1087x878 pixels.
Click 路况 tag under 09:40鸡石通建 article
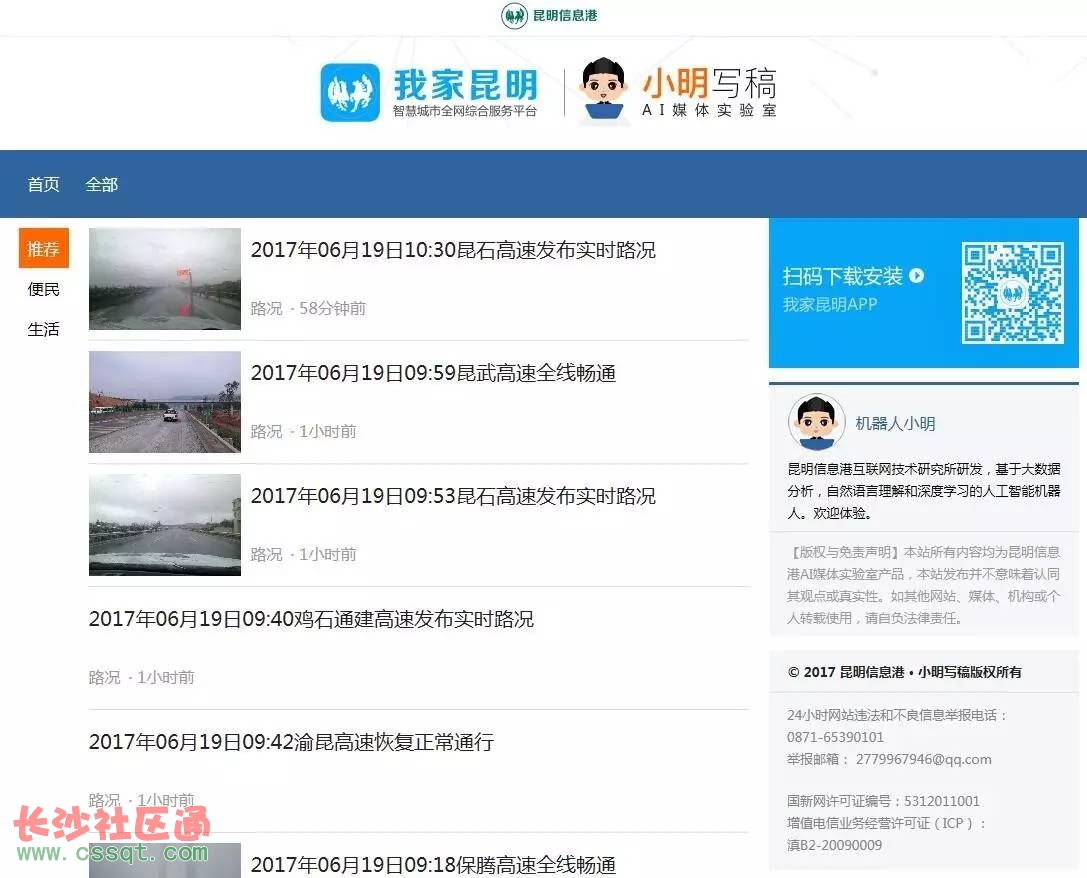105,677
